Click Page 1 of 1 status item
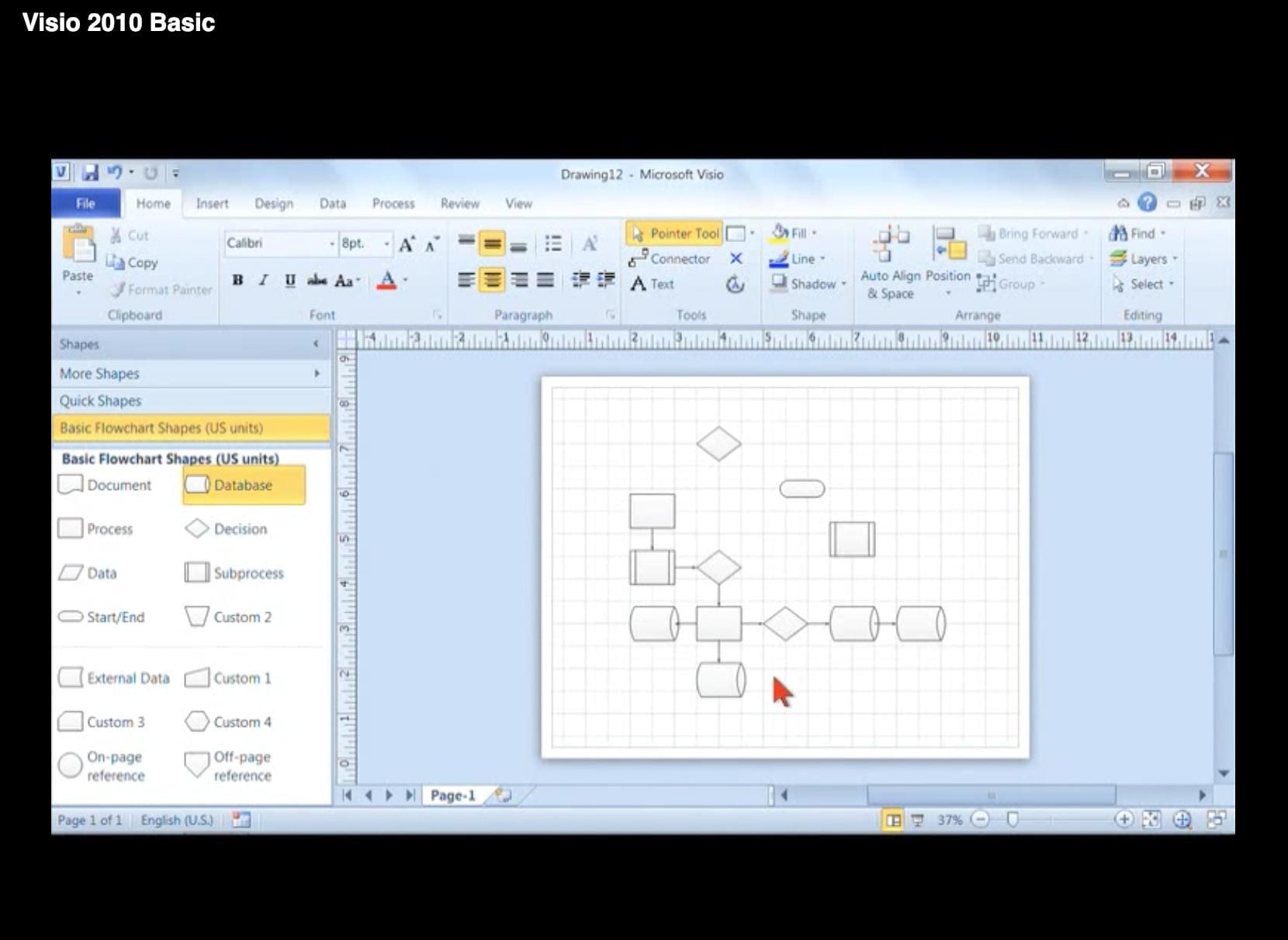The height and width of the screenshot is (940, 1288). click(x=90, y=820)
